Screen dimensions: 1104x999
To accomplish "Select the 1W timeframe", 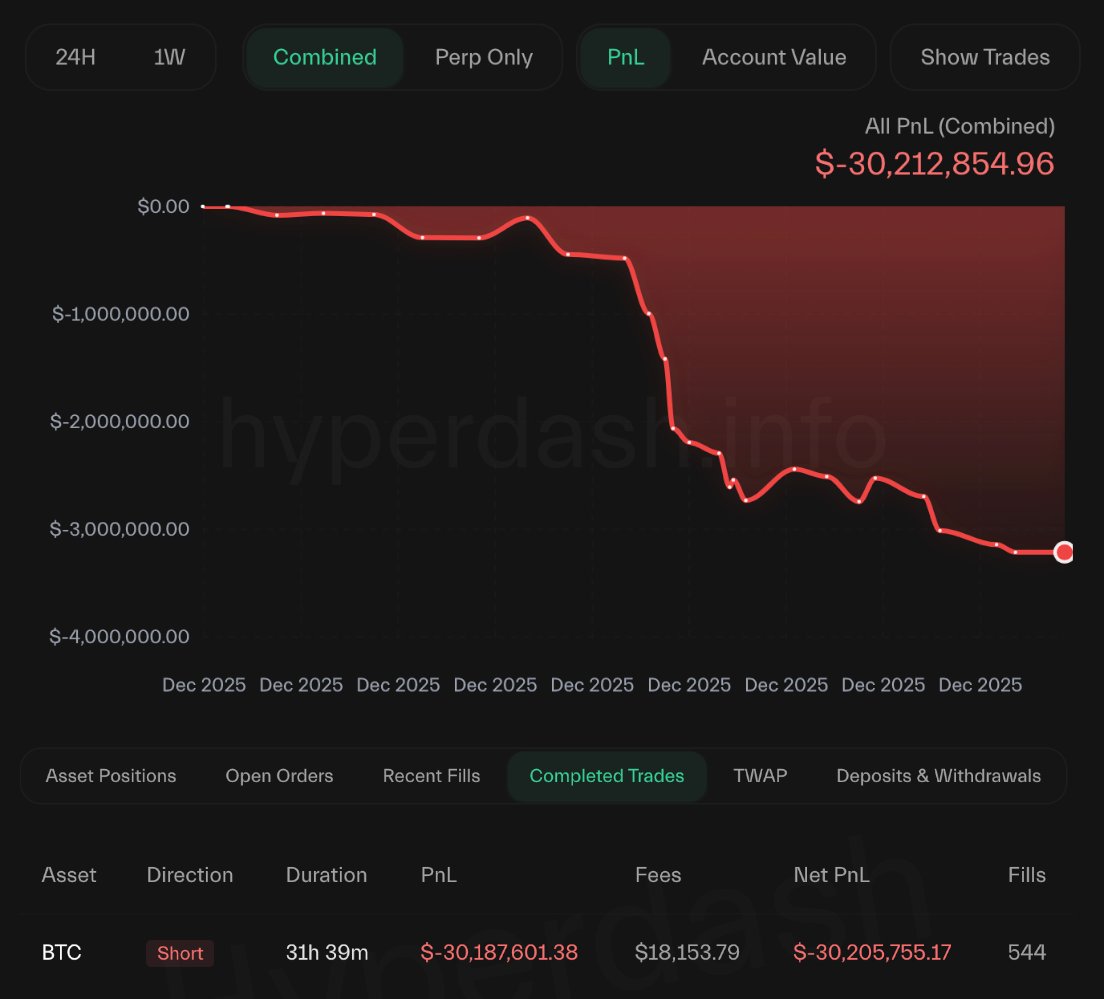I will coord(168,57).
